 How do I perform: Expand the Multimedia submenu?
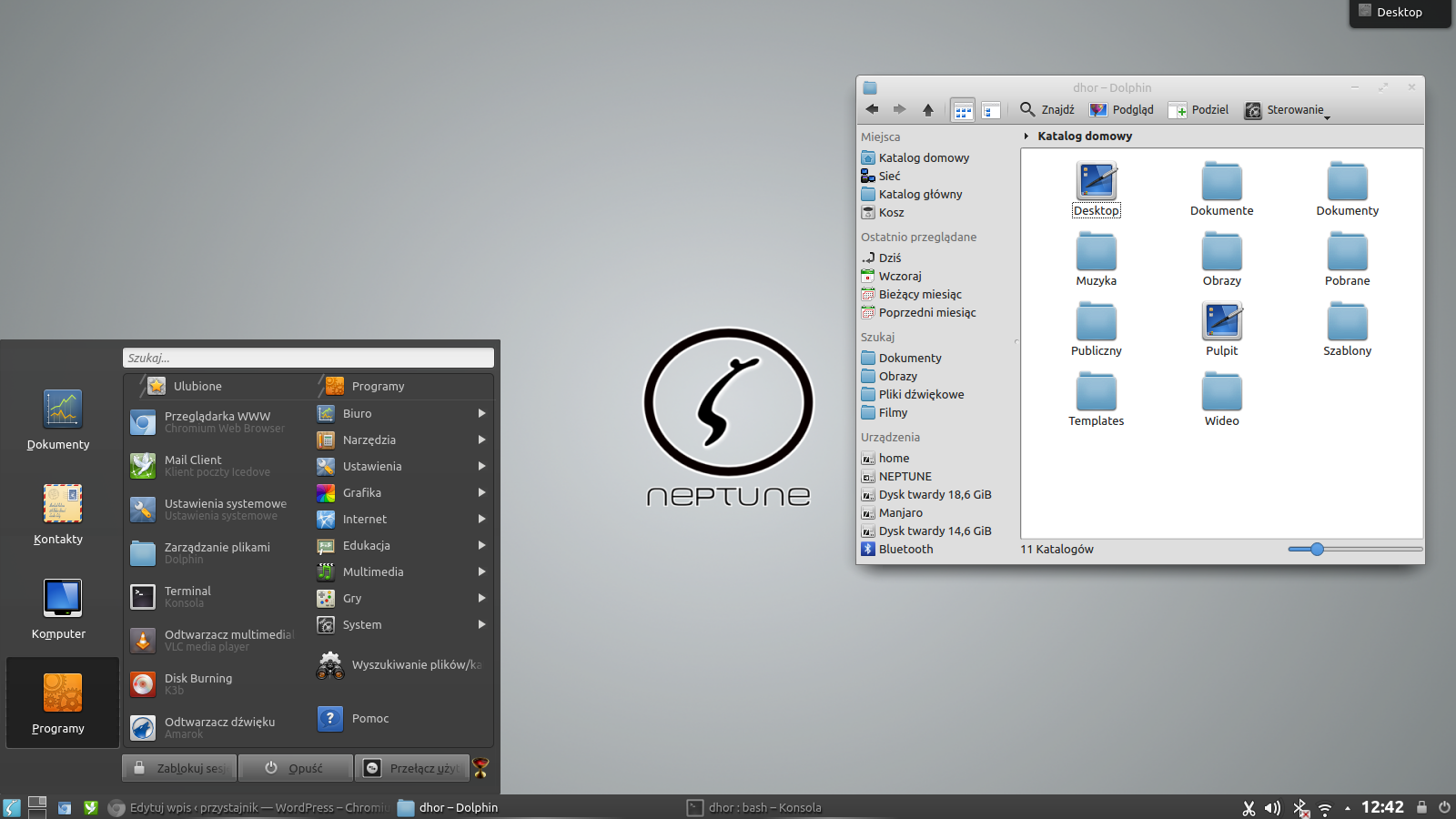coord(401,571)
